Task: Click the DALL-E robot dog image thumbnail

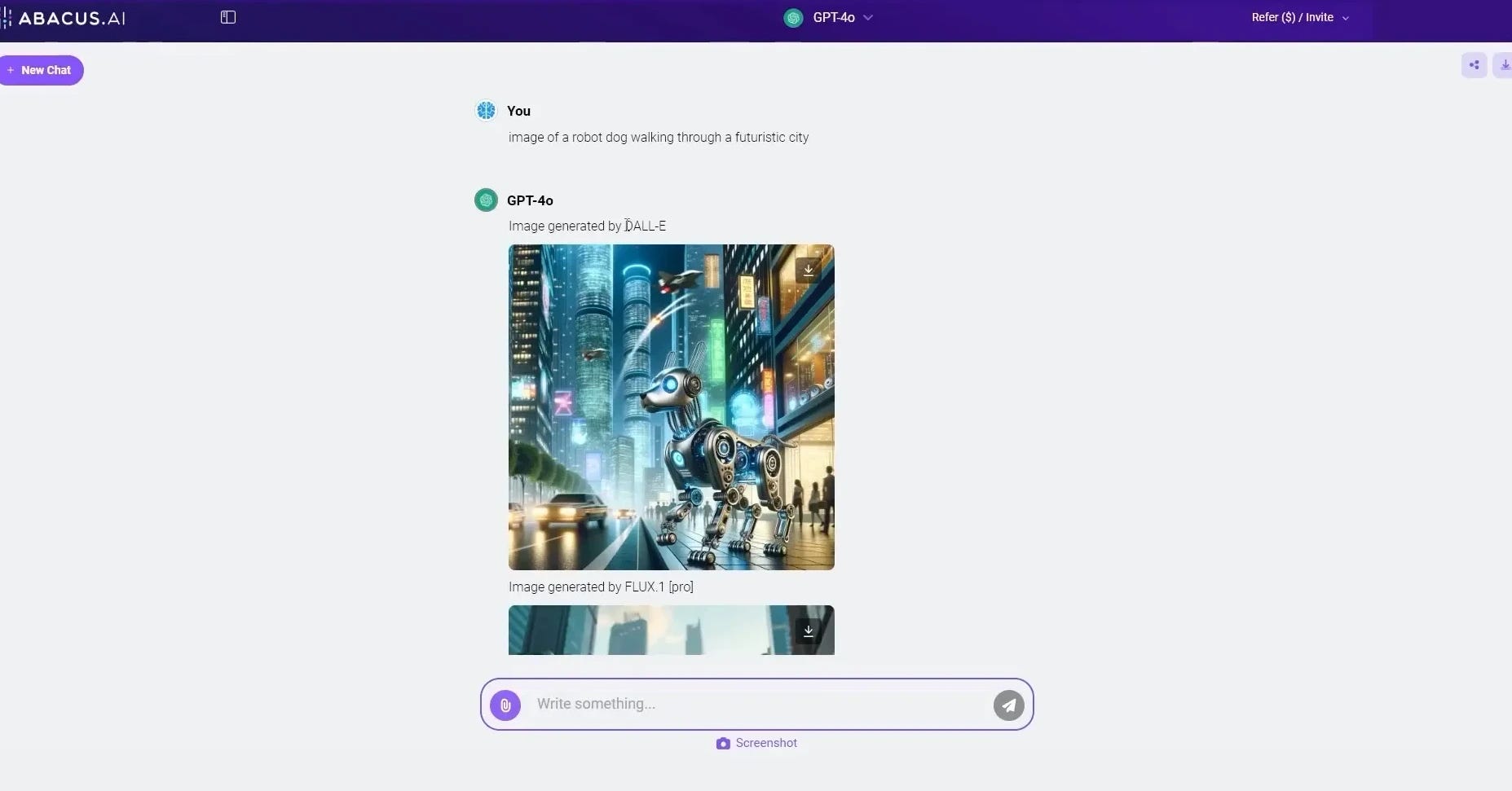Action: click(x=671, y=406)
